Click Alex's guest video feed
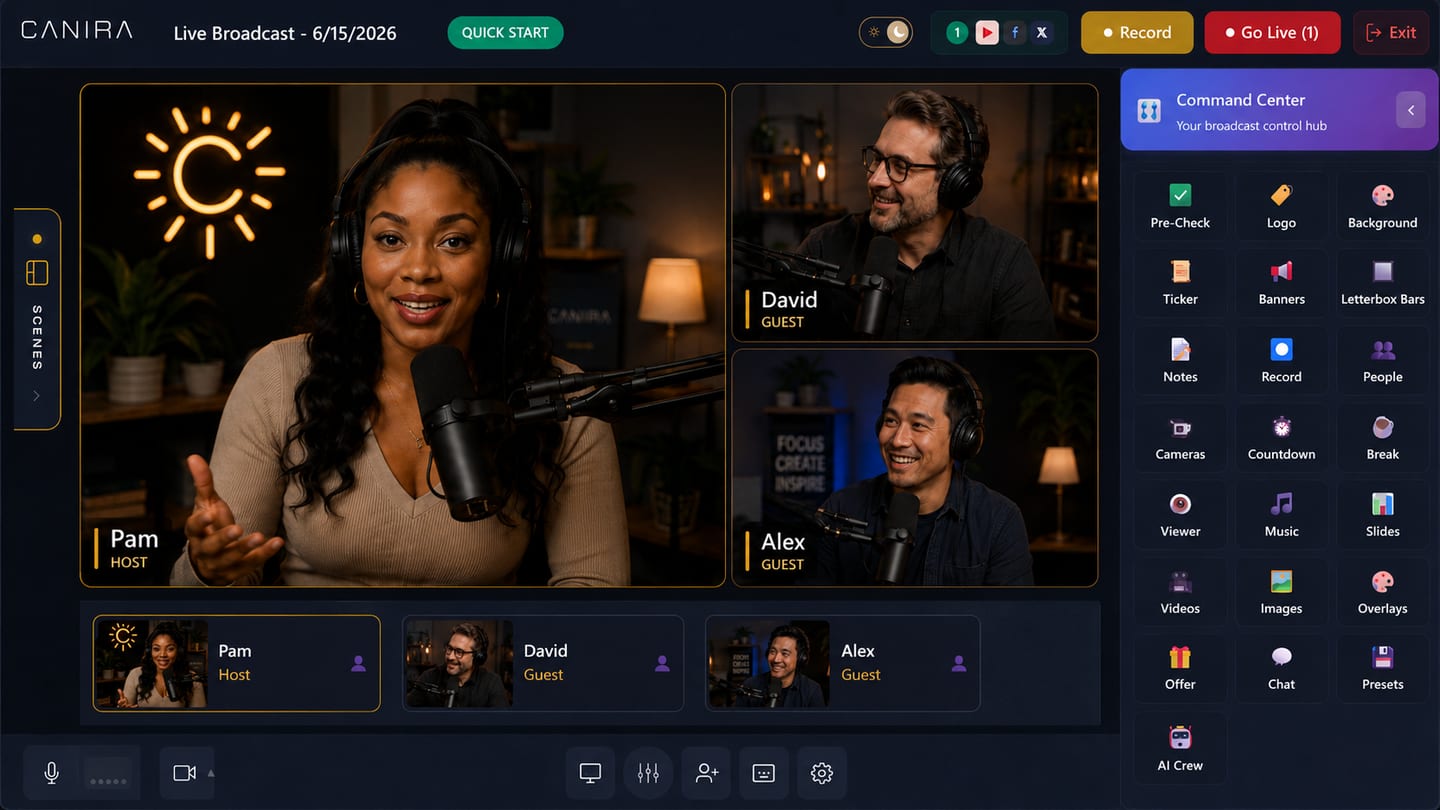 915,467
